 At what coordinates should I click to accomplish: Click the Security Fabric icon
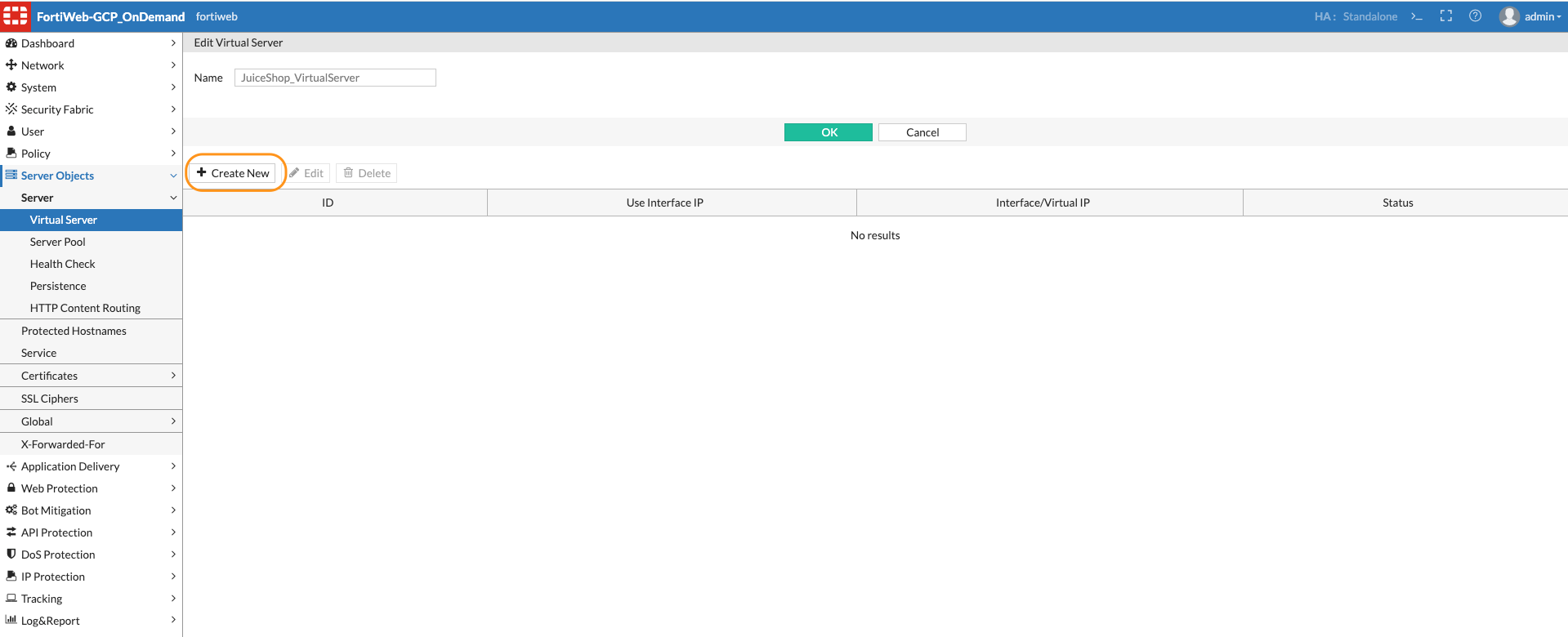coord(11,109)
